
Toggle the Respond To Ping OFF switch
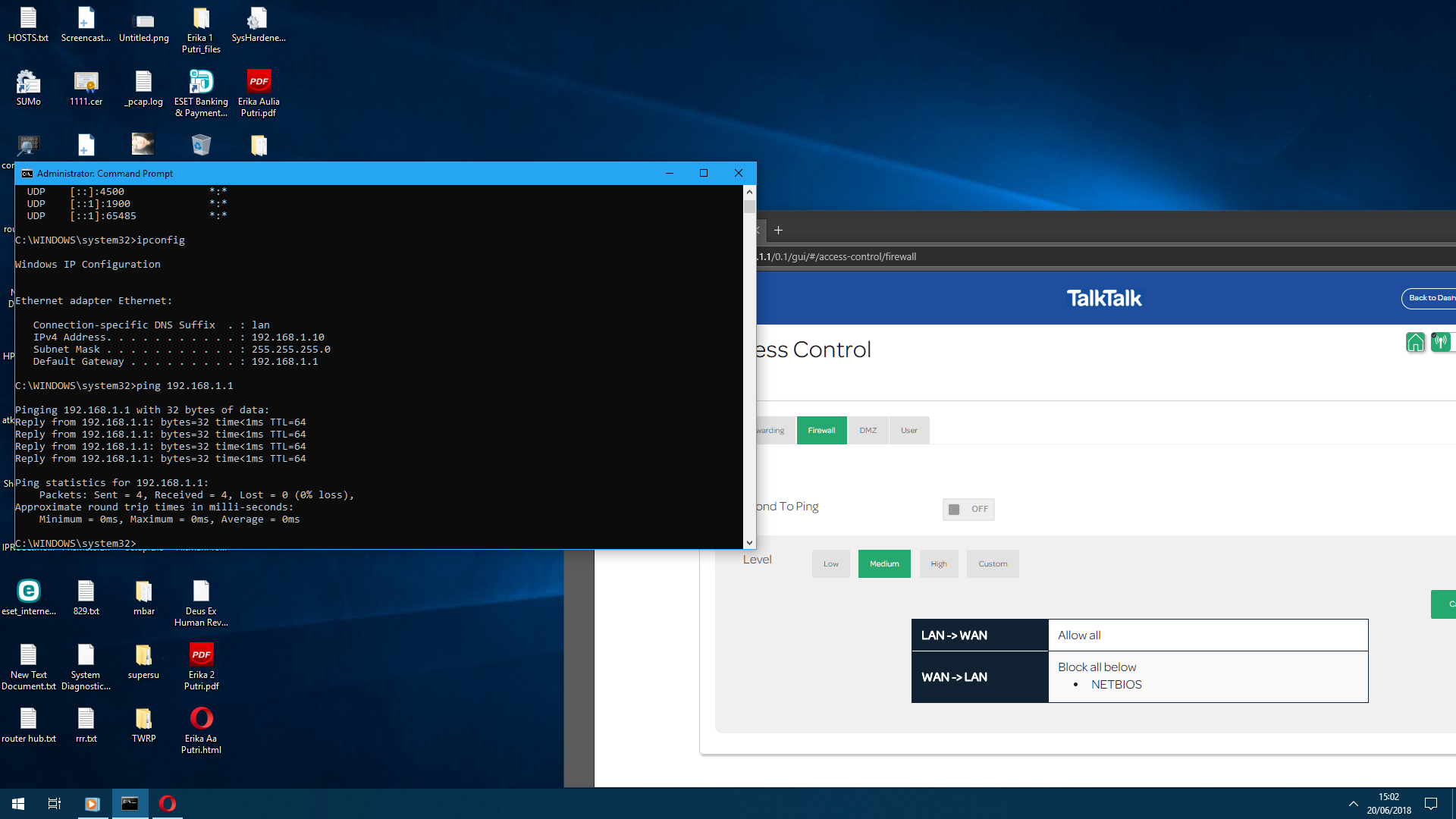[x=968, y=509]
